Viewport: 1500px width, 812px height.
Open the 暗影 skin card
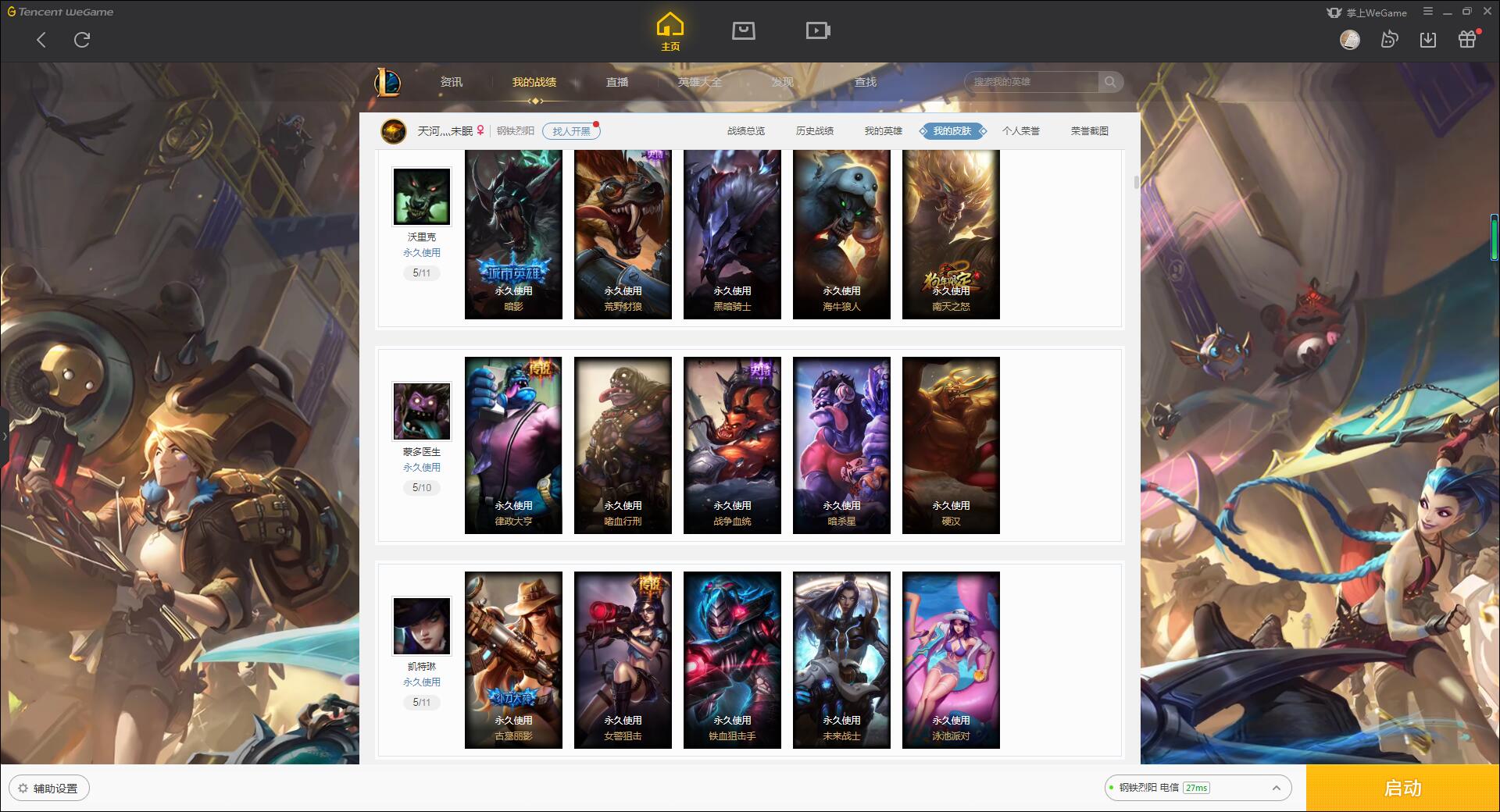click(513, 234)
